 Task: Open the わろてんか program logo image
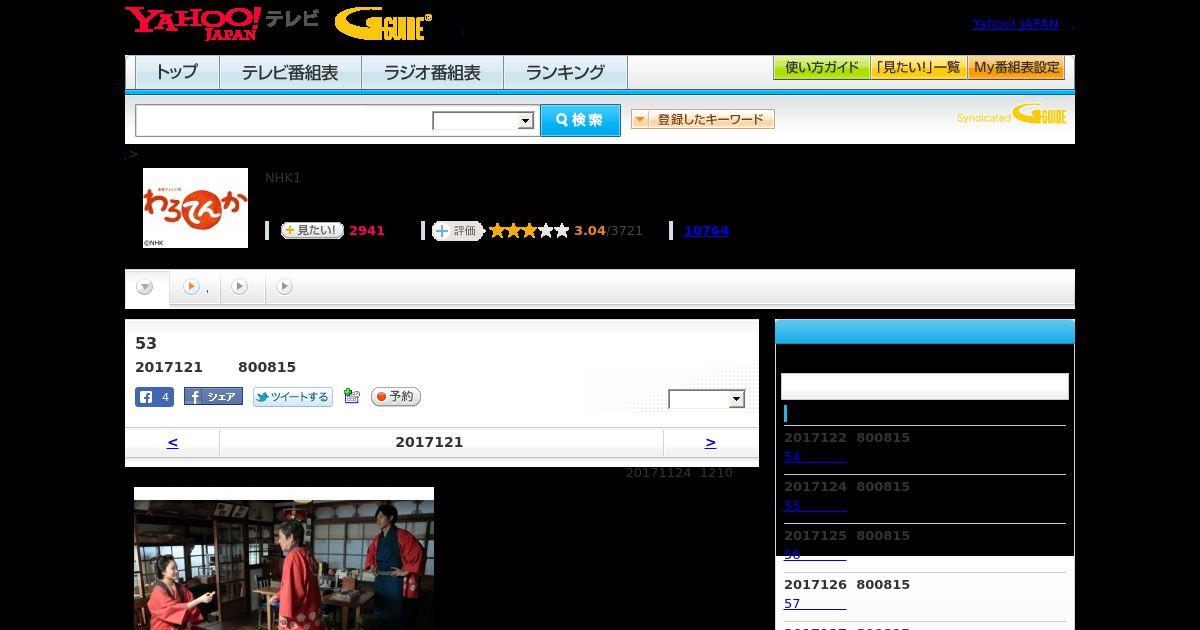[195, 207]
